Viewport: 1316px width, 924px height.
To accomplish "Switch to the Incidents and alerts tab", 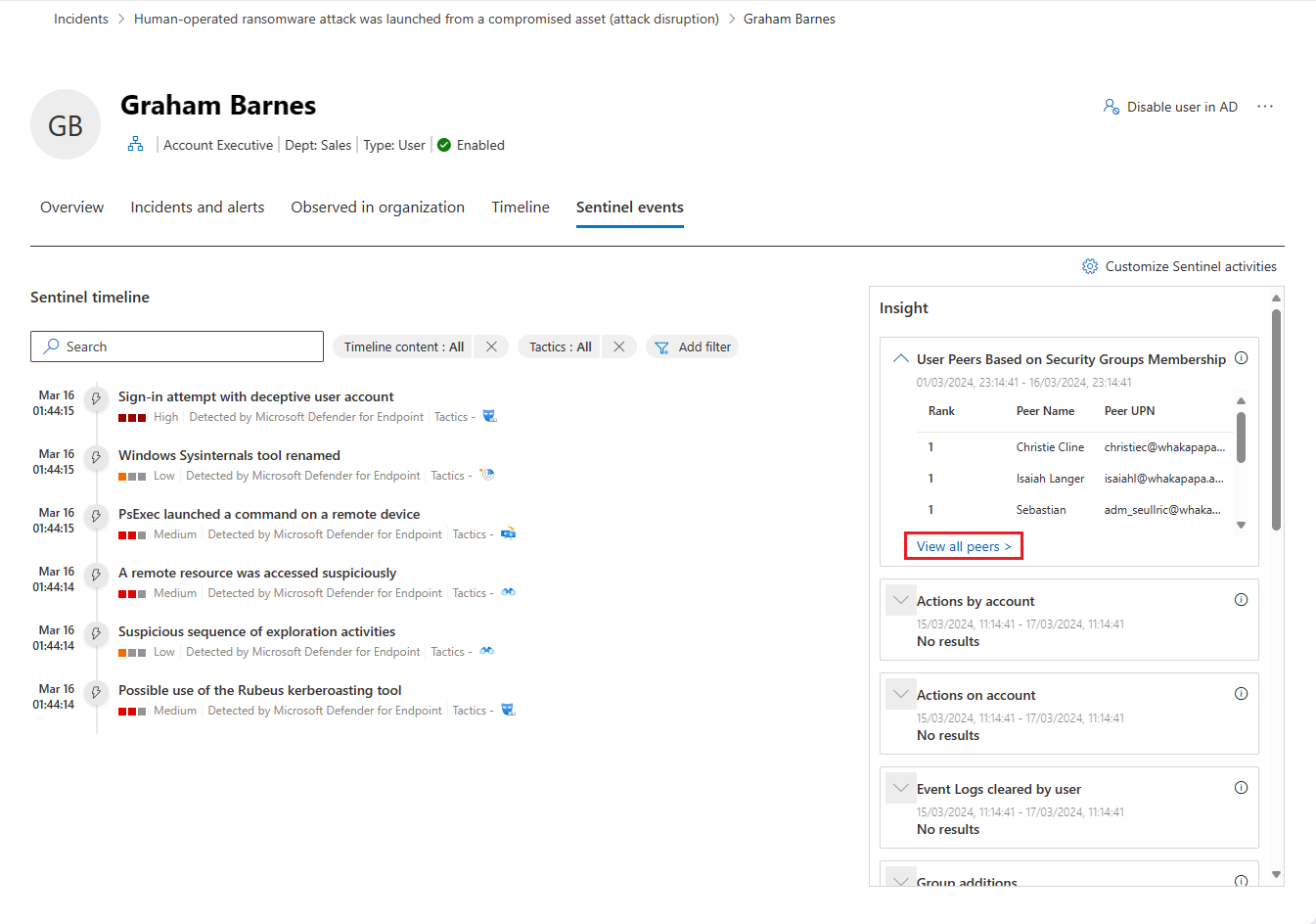I will [x=197, y=207].
